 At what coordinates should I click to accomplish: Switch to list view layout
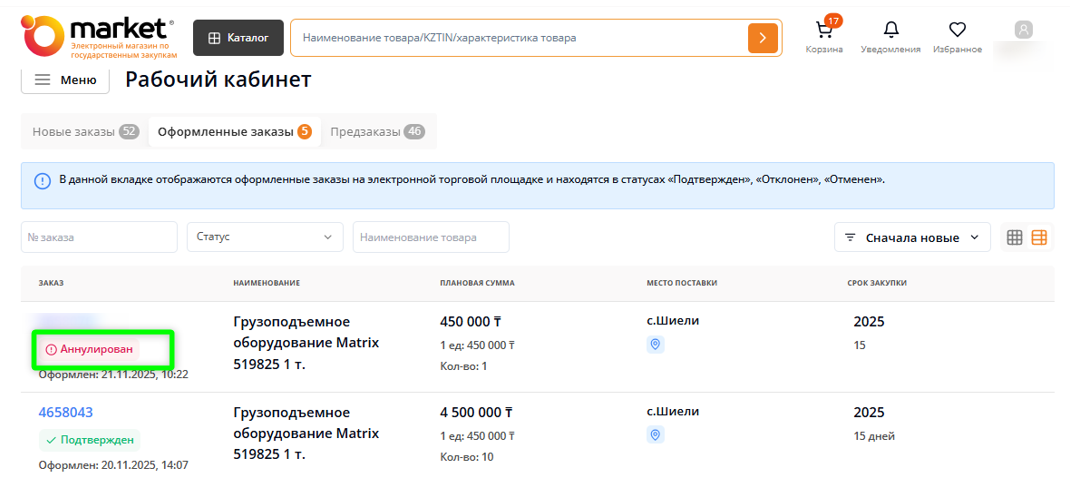[1039, 237]
